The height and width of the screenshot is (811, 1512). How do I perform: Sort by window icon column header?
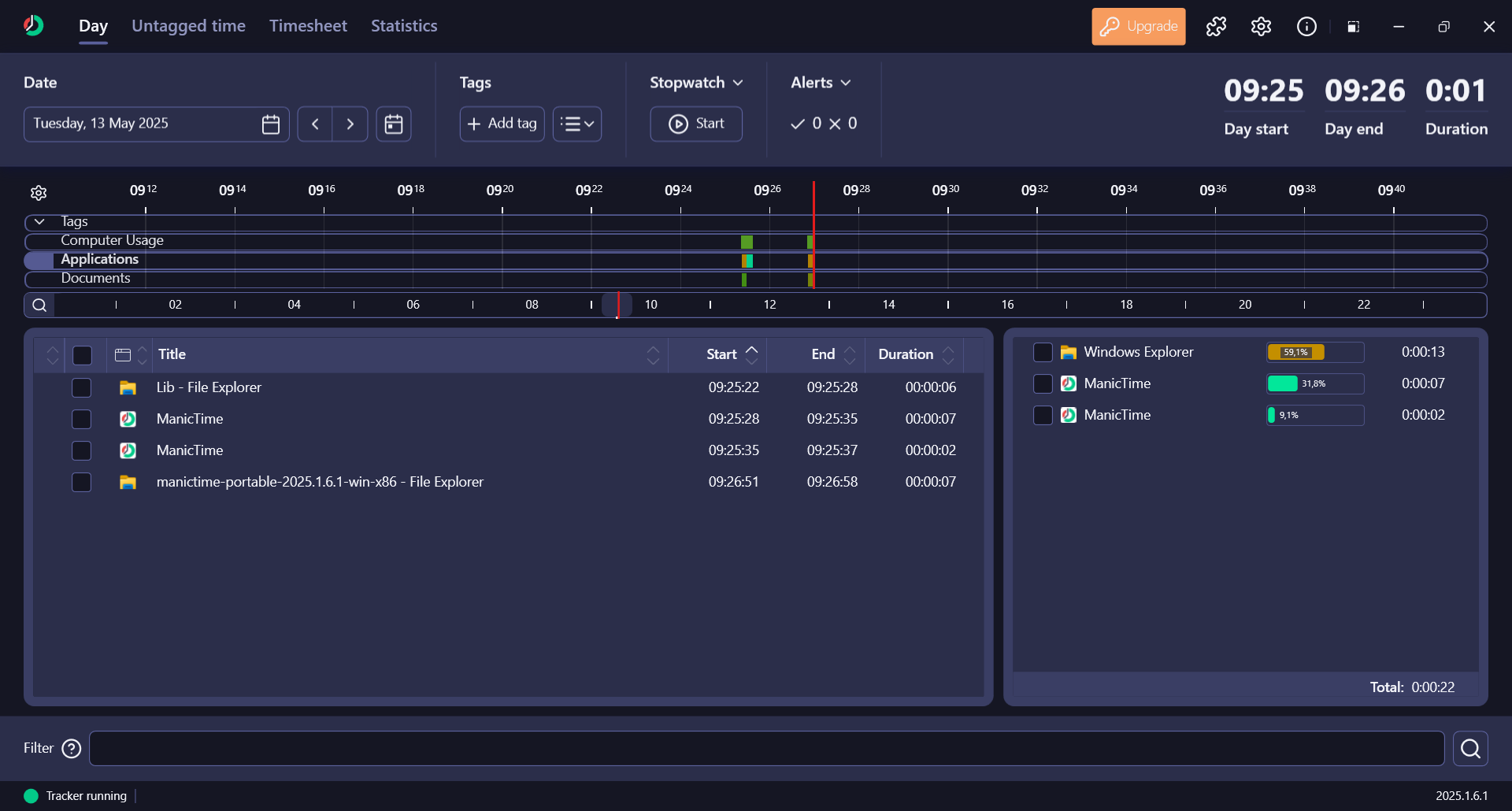tap(131, 354)
